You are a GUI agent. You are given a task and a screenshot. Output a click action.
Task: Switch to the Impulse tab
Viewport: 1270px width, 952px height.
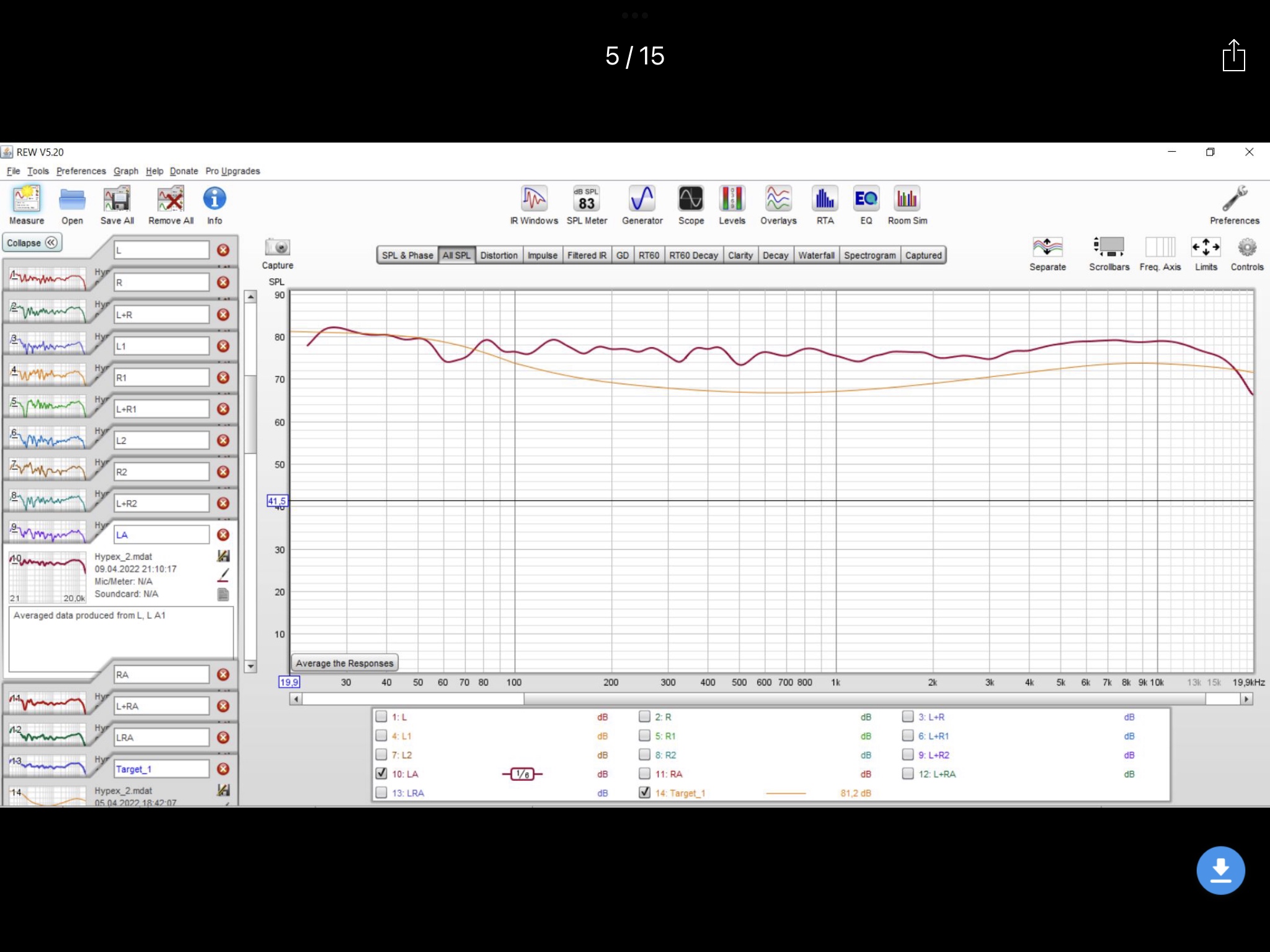point(542,255)
